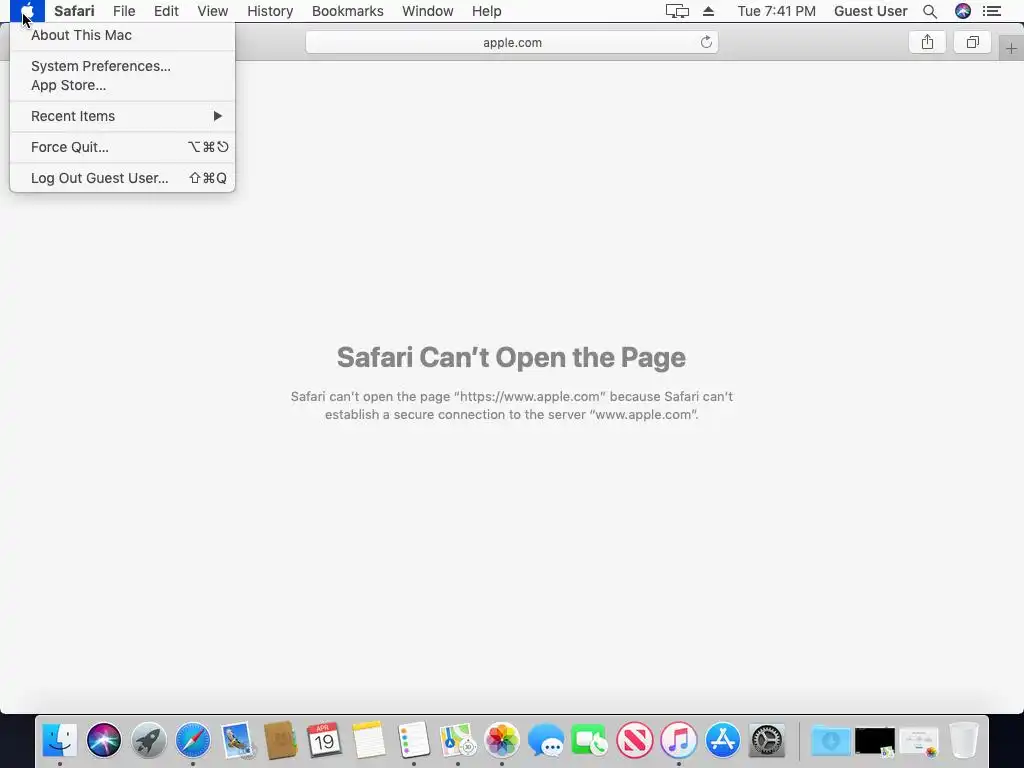Select About This Mac
1024x768 pixels.
[x=122, y=35]
